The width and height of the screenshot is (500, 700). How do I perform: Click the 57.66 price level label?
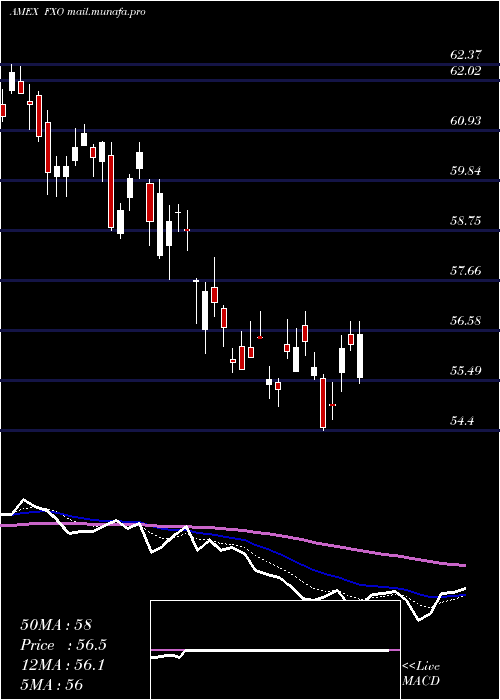(466, 270)
